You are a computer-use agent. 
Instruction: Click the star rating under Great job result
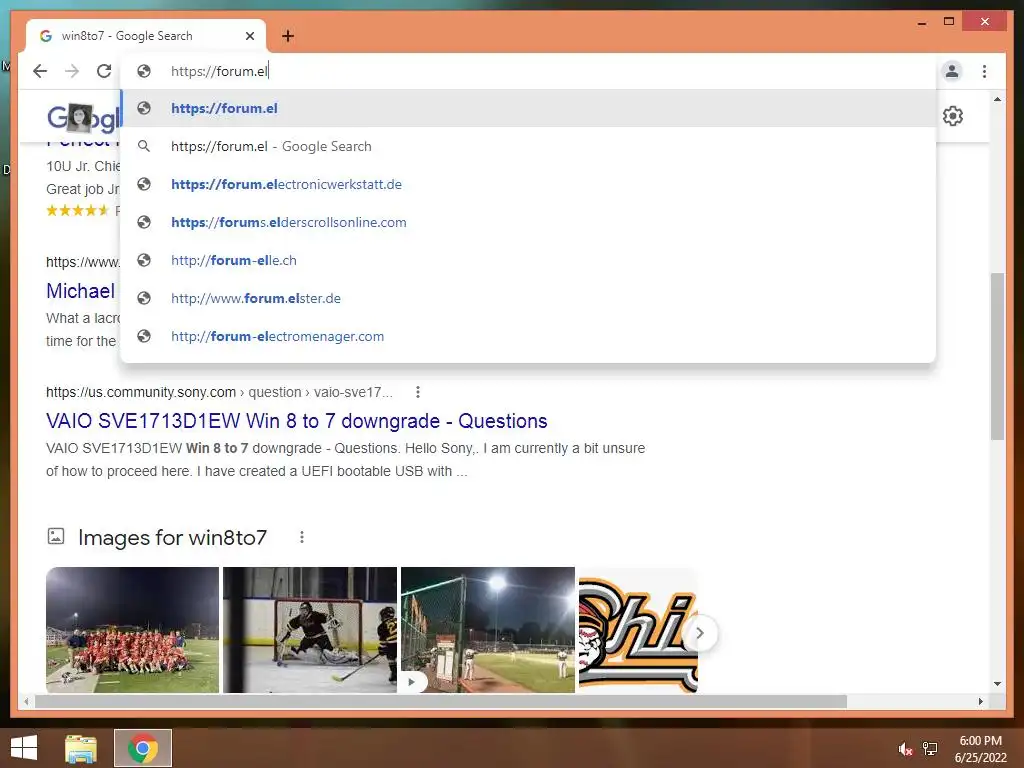click(x=77, y=210)
